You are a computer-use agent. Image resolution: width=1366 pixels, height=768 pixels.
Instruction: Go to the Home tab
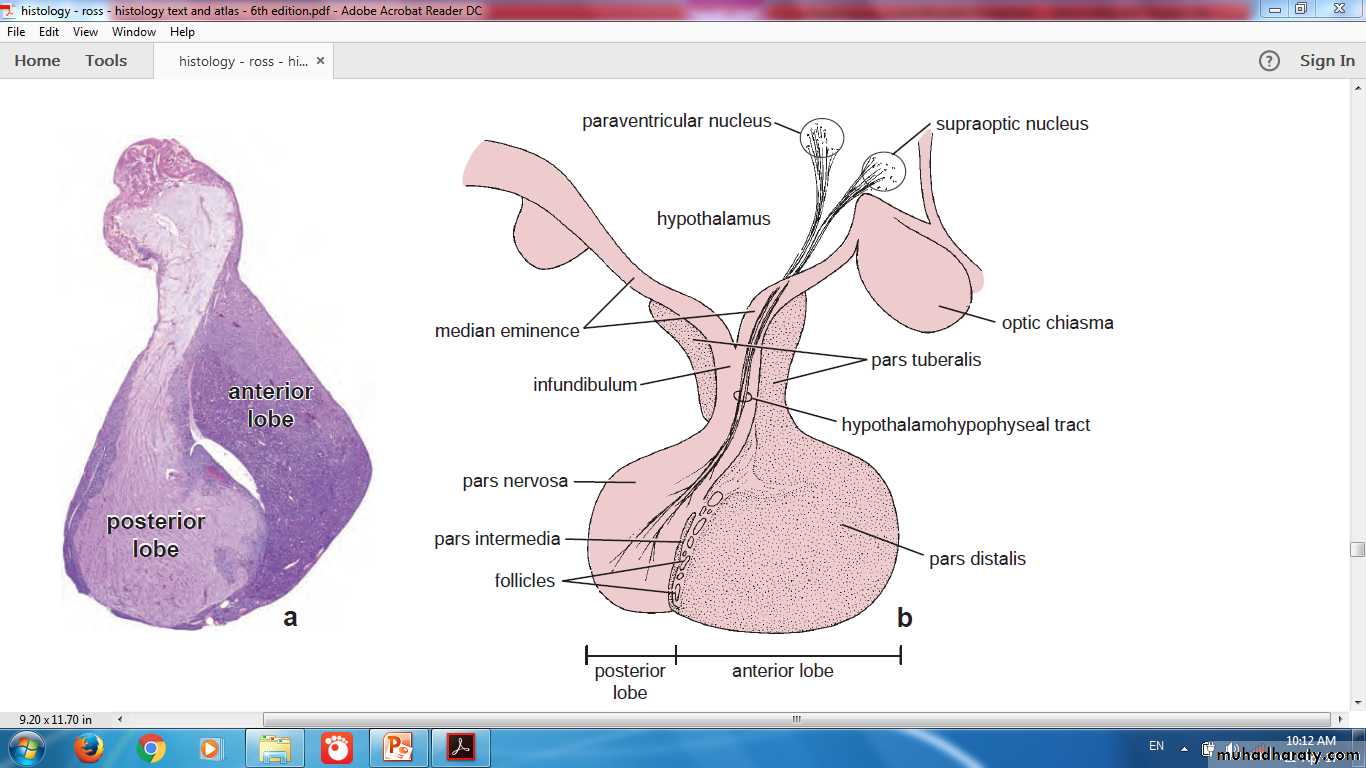37,61
